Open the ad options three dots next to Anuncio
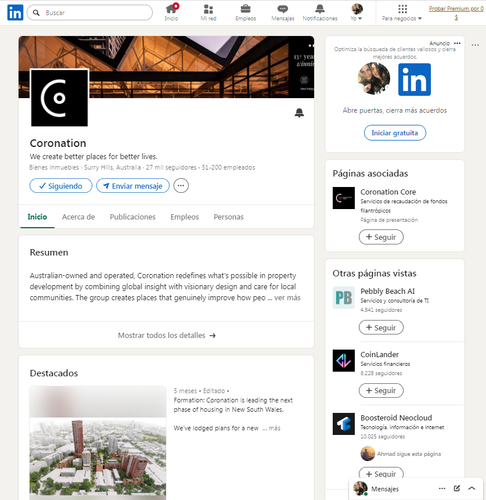Image resolution: width=486 pixels, height=500 pixels. pyautogui.click(x=457, y=43)
